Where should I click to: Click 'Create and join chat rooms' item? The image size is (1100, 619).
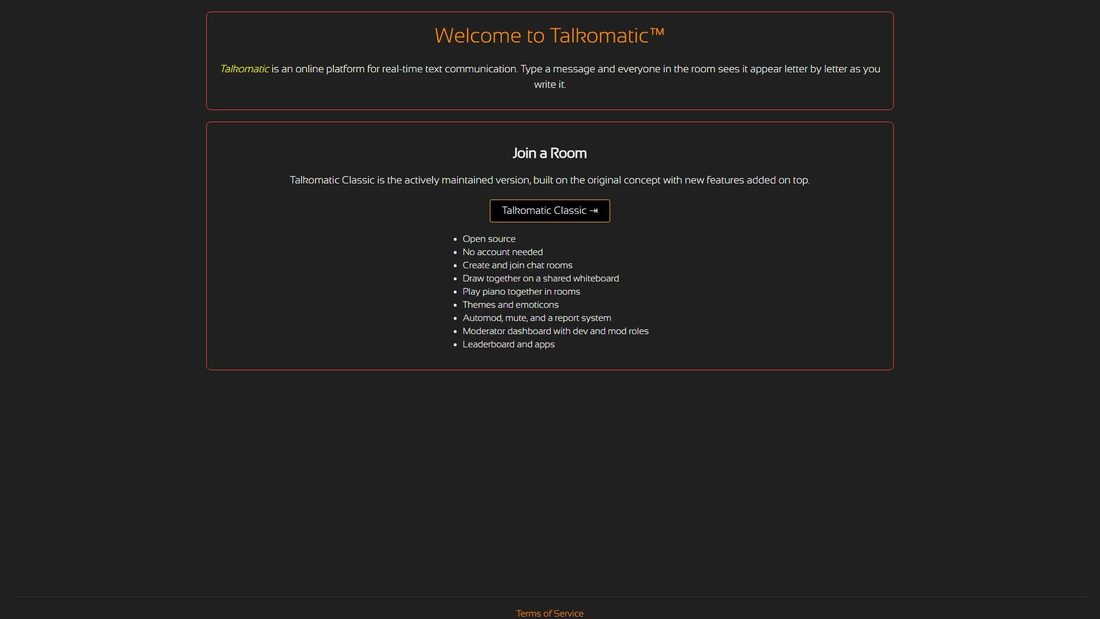coord(517,265)
